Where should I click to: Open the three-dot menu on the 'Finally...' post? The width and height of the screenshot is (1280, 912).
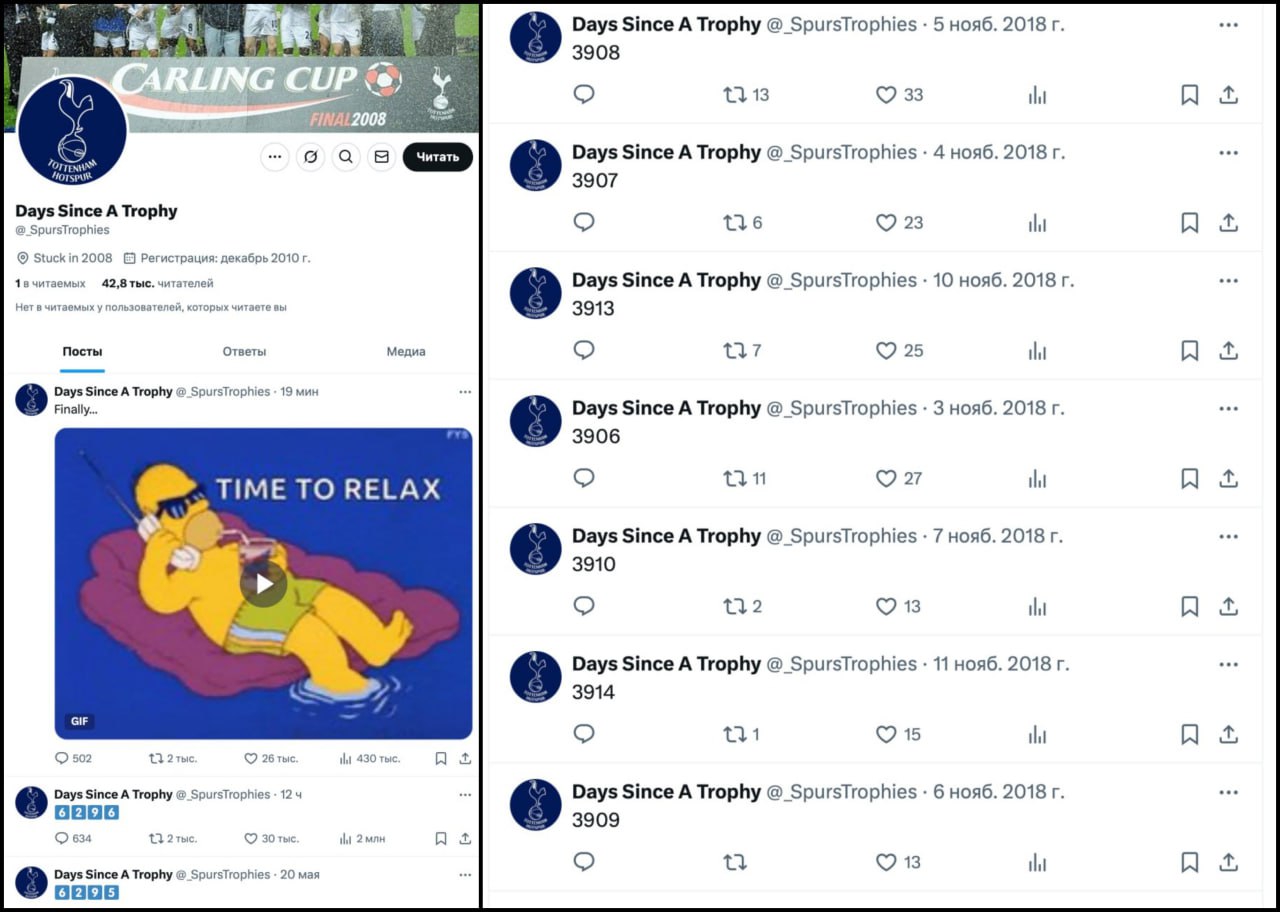465,392
